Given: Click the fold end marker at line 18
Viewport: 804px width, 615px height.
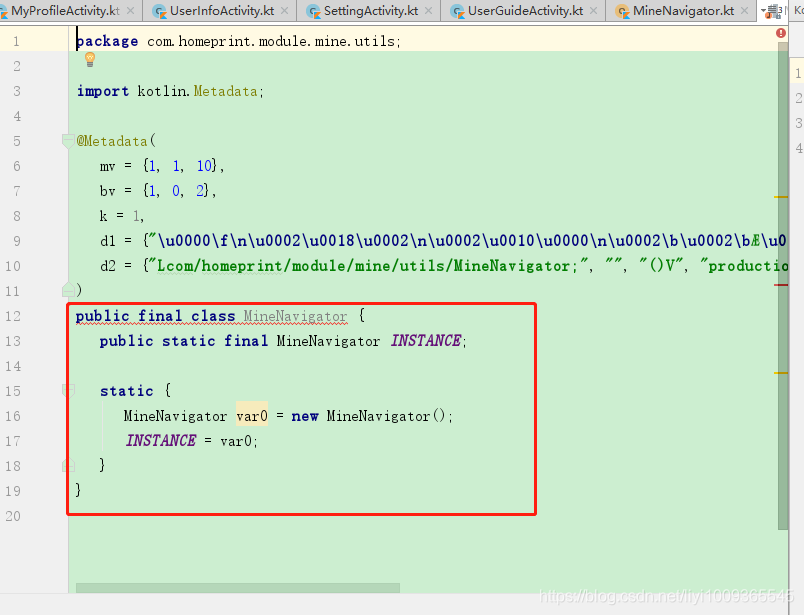Looking at the screenshot, I should [x=68, y=465].
